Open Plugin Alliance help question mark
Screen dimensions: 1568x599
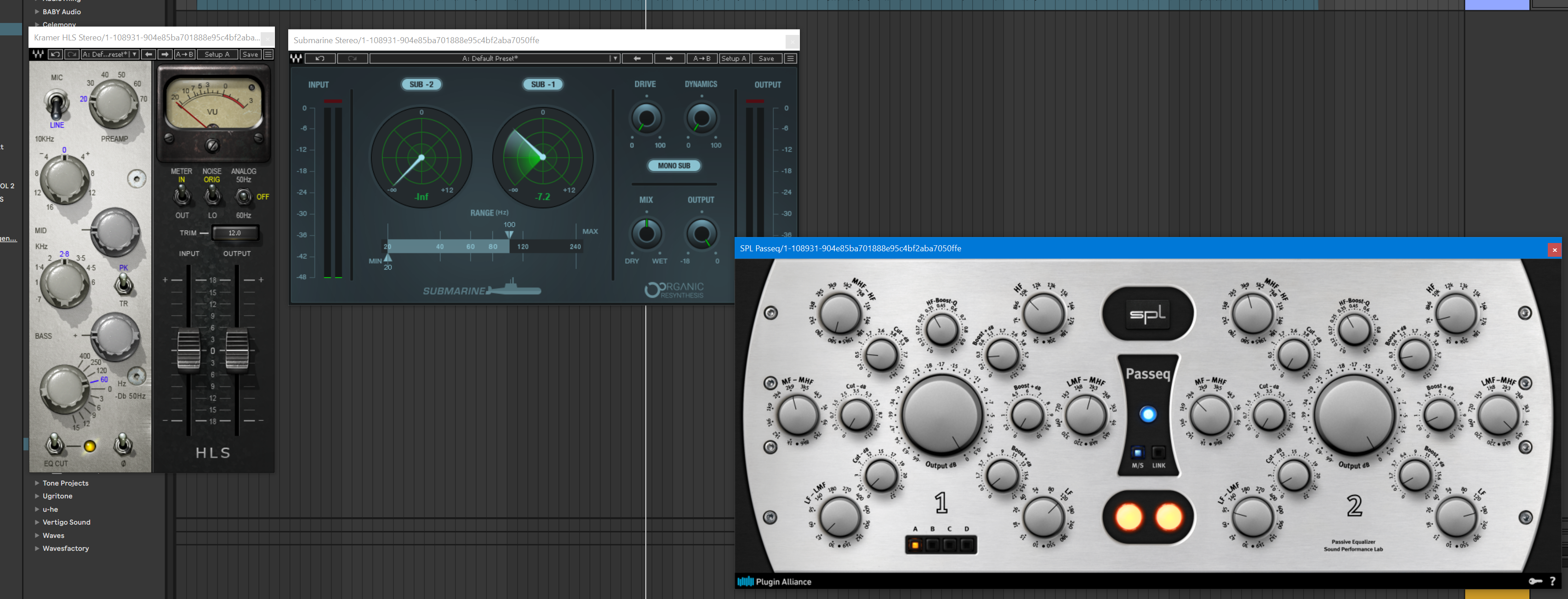coord(1552,582)
